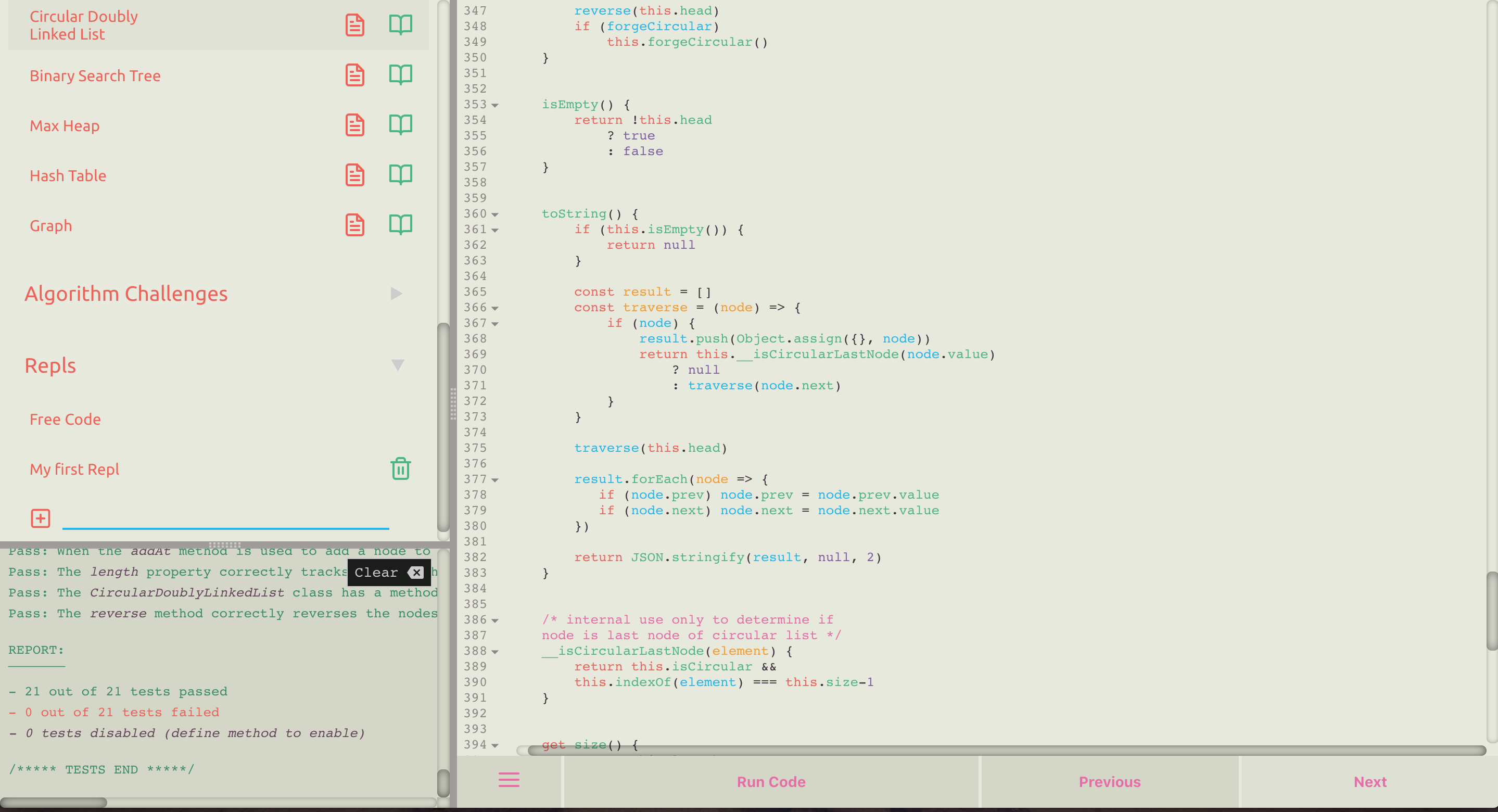Fold code at line 360 toString
Screen dimensions: 1498x812
pos(495,215)
